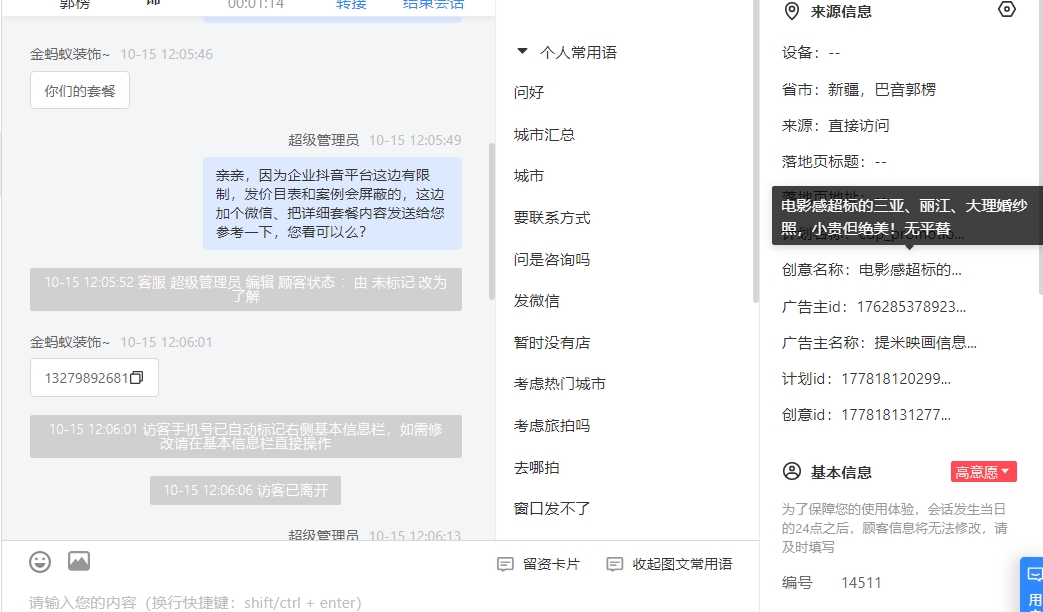Click the 来源 value 直接访问

pos(858,125)
